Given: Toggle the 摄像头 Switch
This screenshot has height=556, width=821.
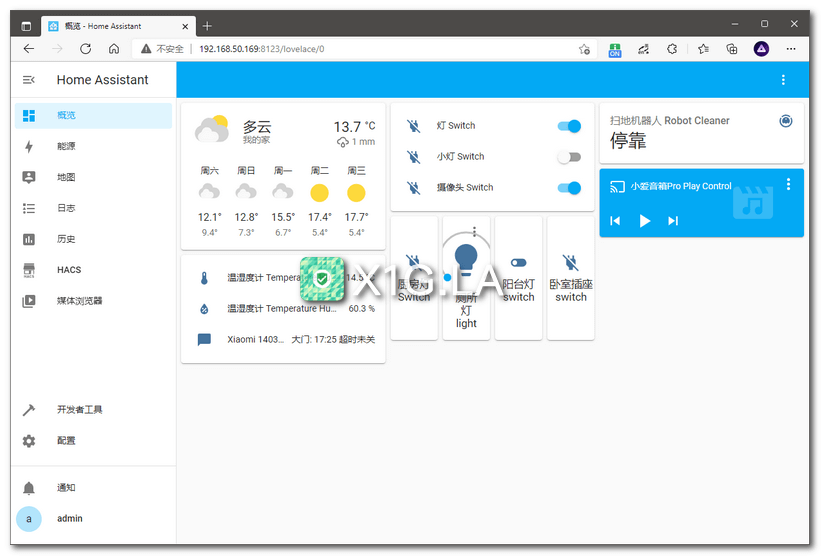Looking at the screenshot, I should [x=569, y=188].
